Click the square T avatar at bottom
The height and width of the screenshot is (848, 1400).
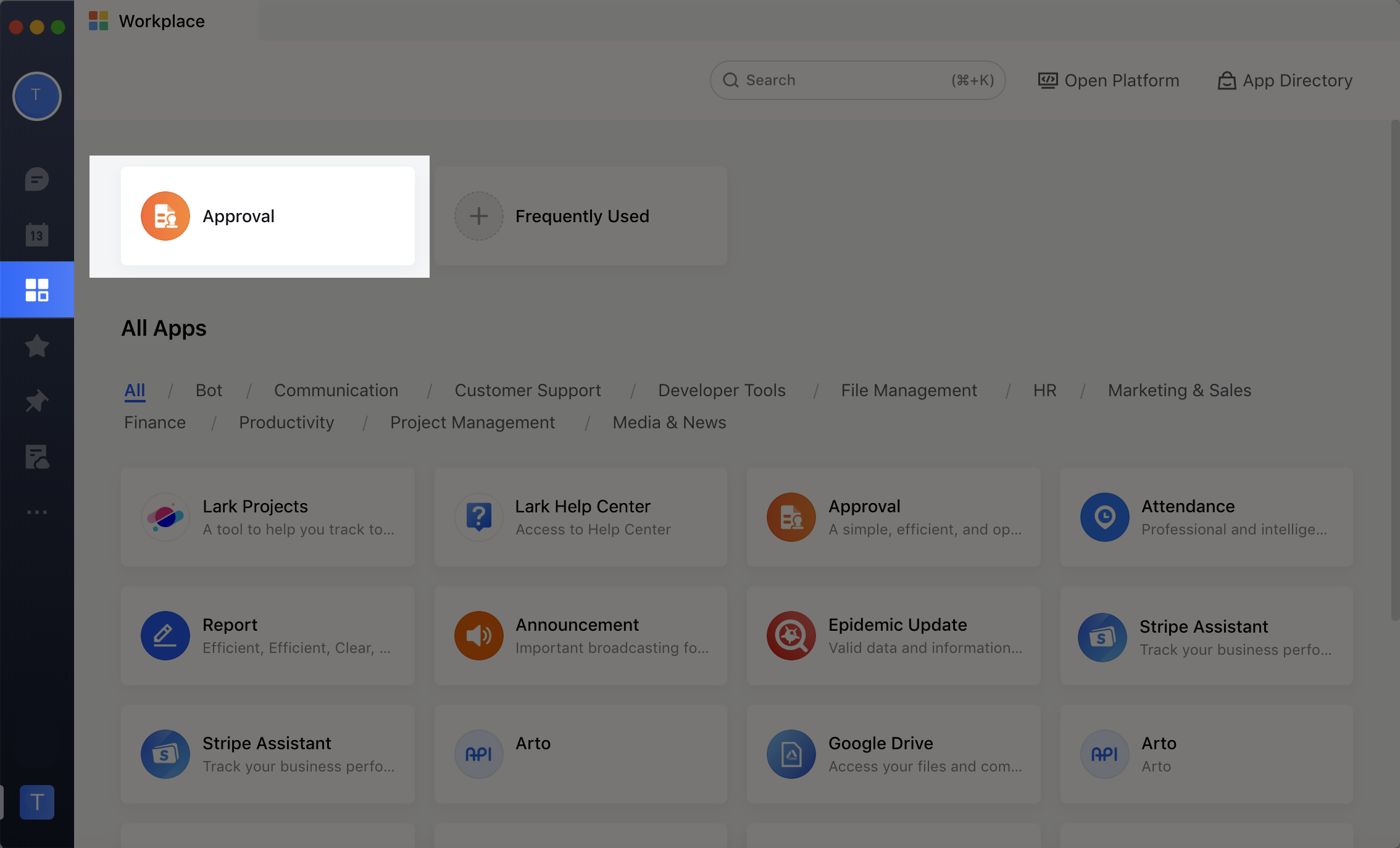[x=36, y=802]
